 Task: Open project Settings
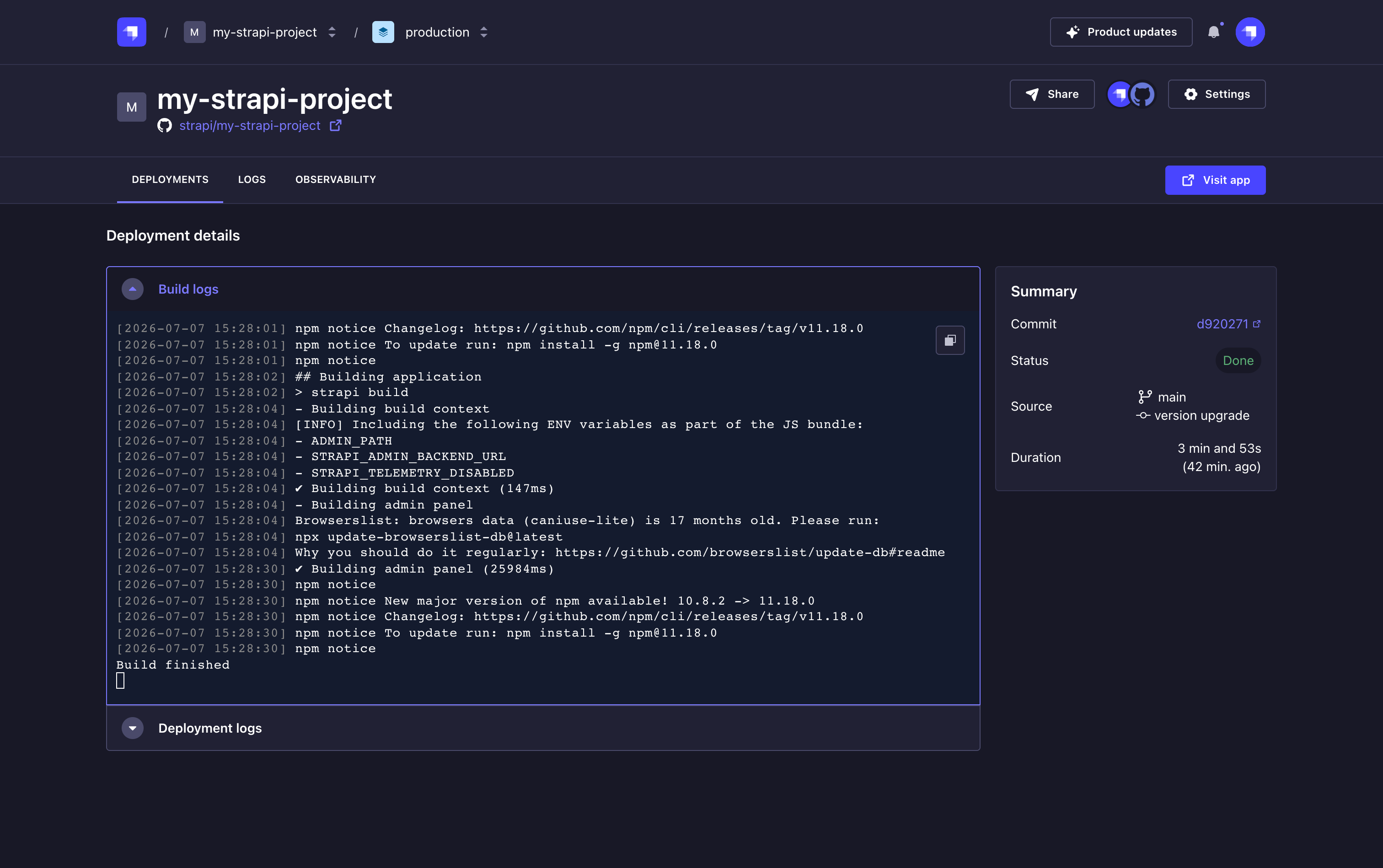coord(1217,94)
